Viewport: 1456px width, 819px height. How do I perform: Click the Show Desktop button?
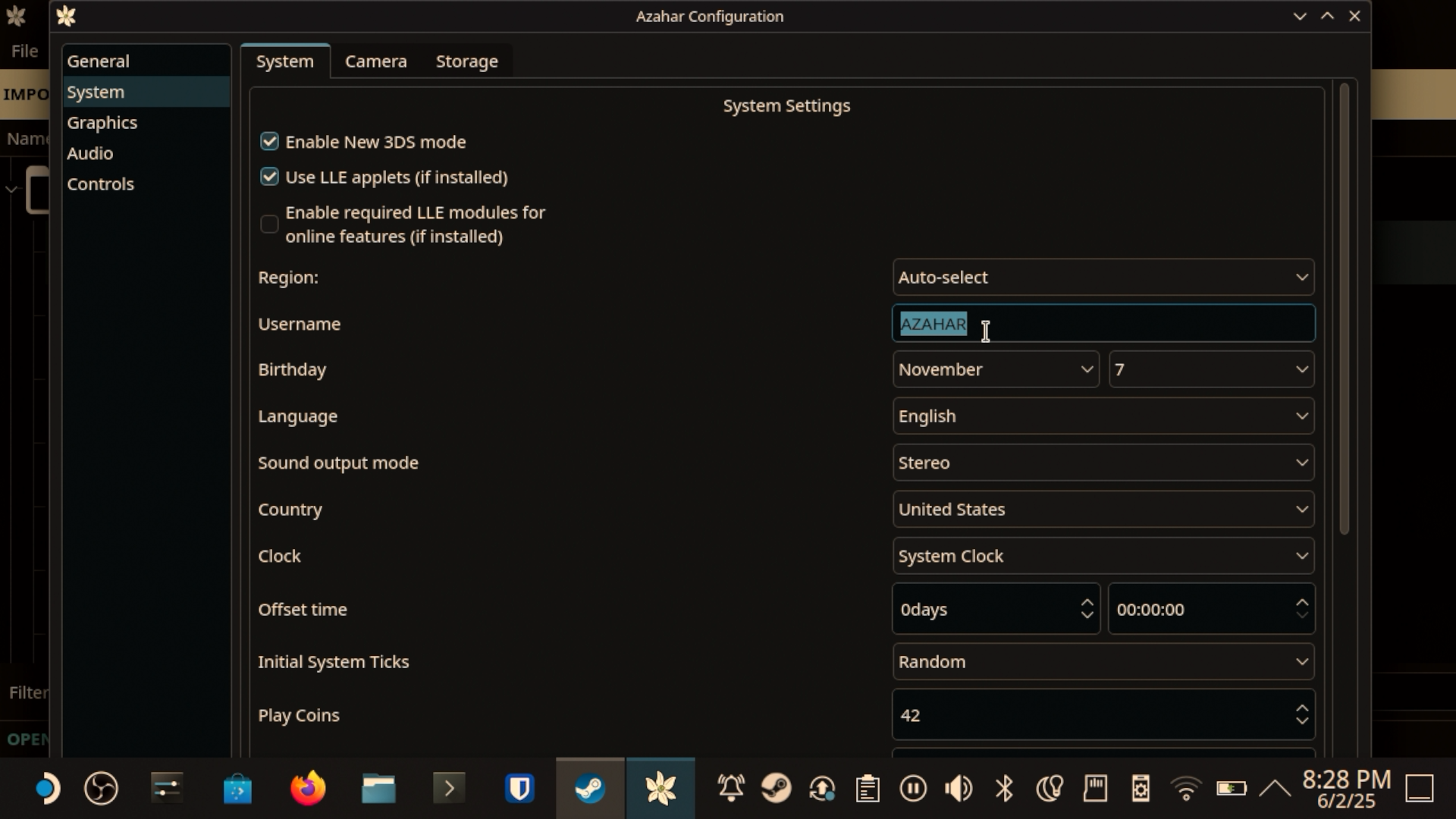click(x=1420, y=789)
